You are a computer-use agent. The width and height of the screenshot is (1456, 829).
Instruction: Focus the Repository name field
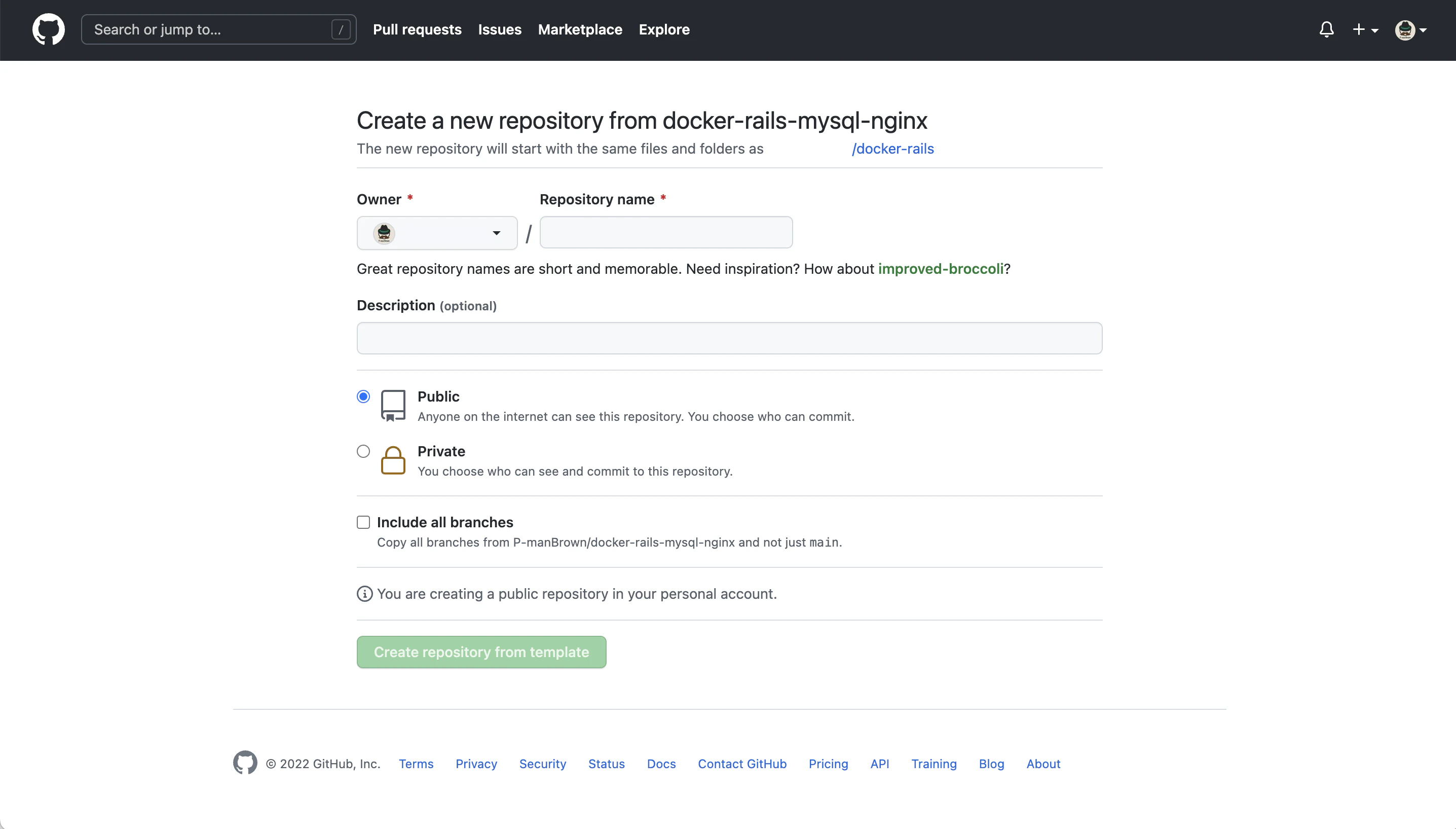[x=666, y=232]
